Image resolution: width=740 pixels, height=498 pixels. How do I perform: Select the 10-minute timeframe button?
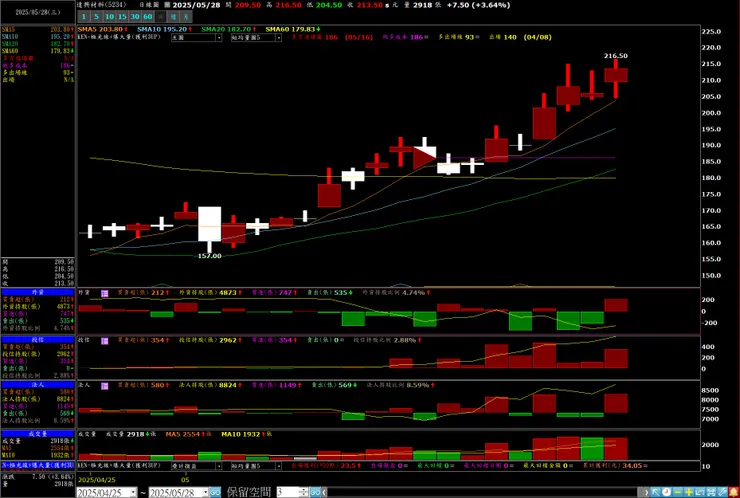pos(109,17)
